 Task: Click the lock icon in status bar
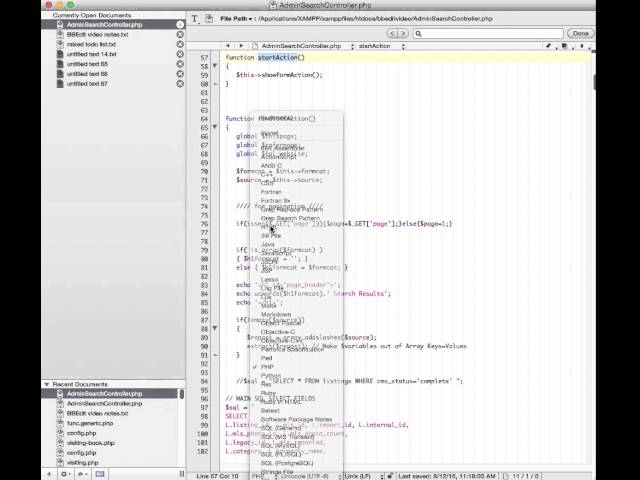(x=390, y=476)
